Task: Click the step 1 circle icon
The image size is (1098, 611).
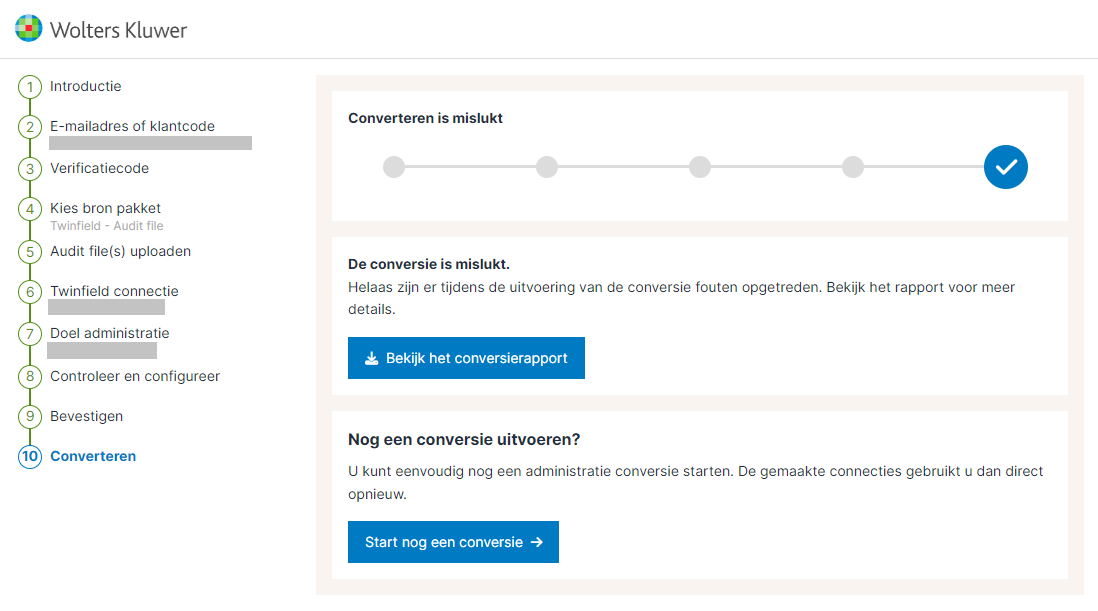Action: pyautogui.click(x=30, y=87)
